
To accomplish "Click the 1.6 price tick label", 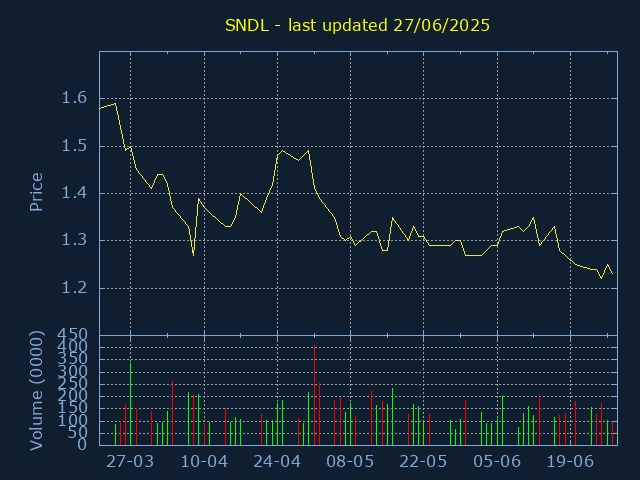I will pos(74,98).
